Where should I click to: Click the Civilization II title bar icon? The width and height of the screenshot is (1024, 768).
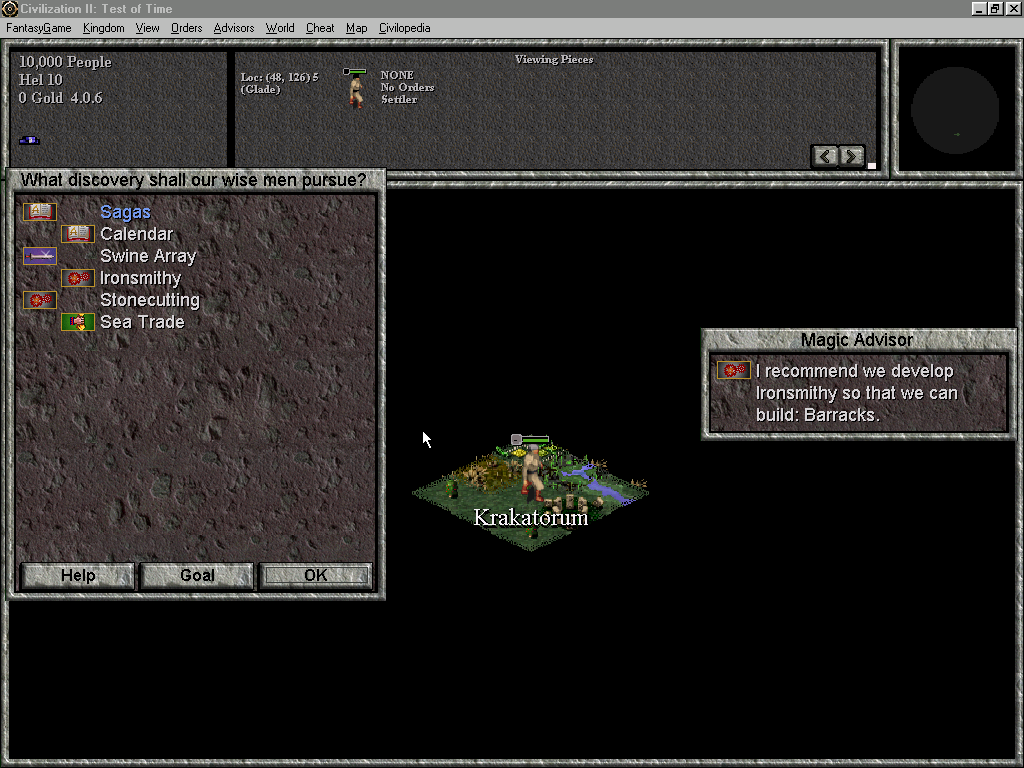pyautogui.click(x=9, y=8)
